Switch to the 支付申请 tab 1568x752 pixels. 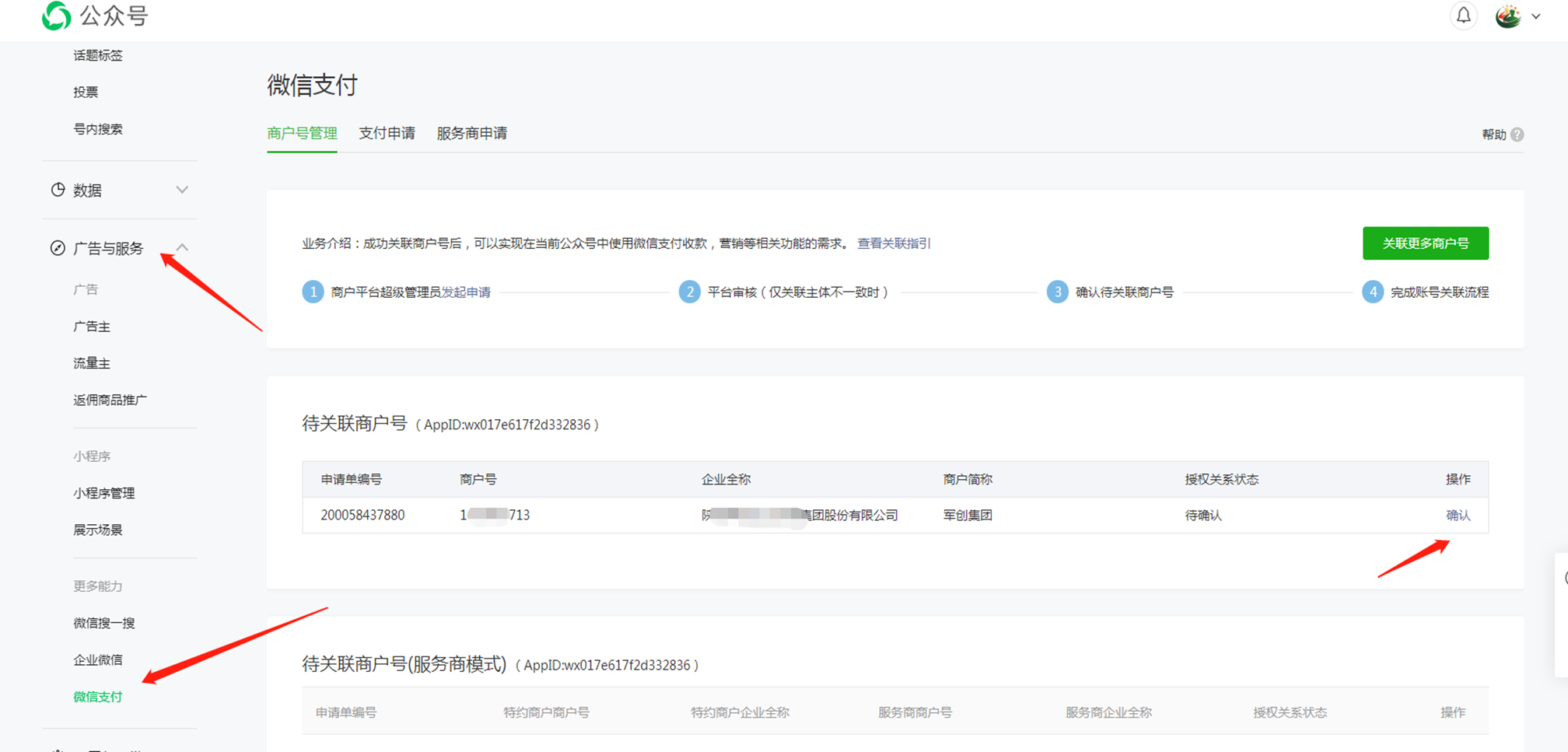tap(387, 133)
